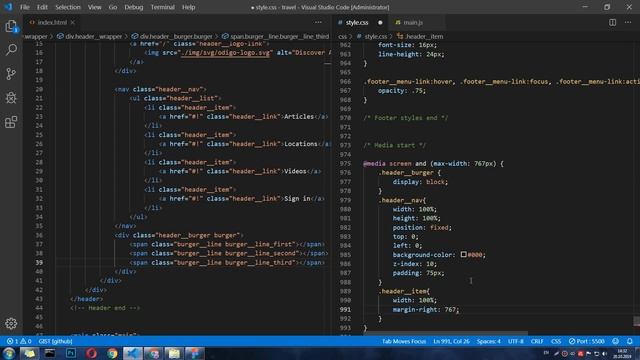The image size is (640, 360).
Task: Click the unsaved dot on style.css tab
Action: pyautogui.click(x=380, y=22)
